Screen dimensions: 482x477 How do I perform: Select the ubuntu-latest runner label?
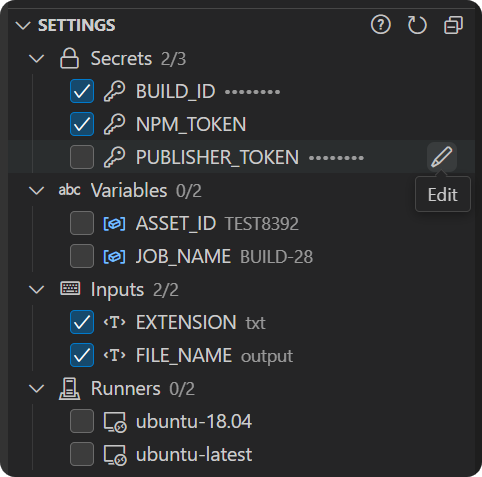(x=194, y=454)
